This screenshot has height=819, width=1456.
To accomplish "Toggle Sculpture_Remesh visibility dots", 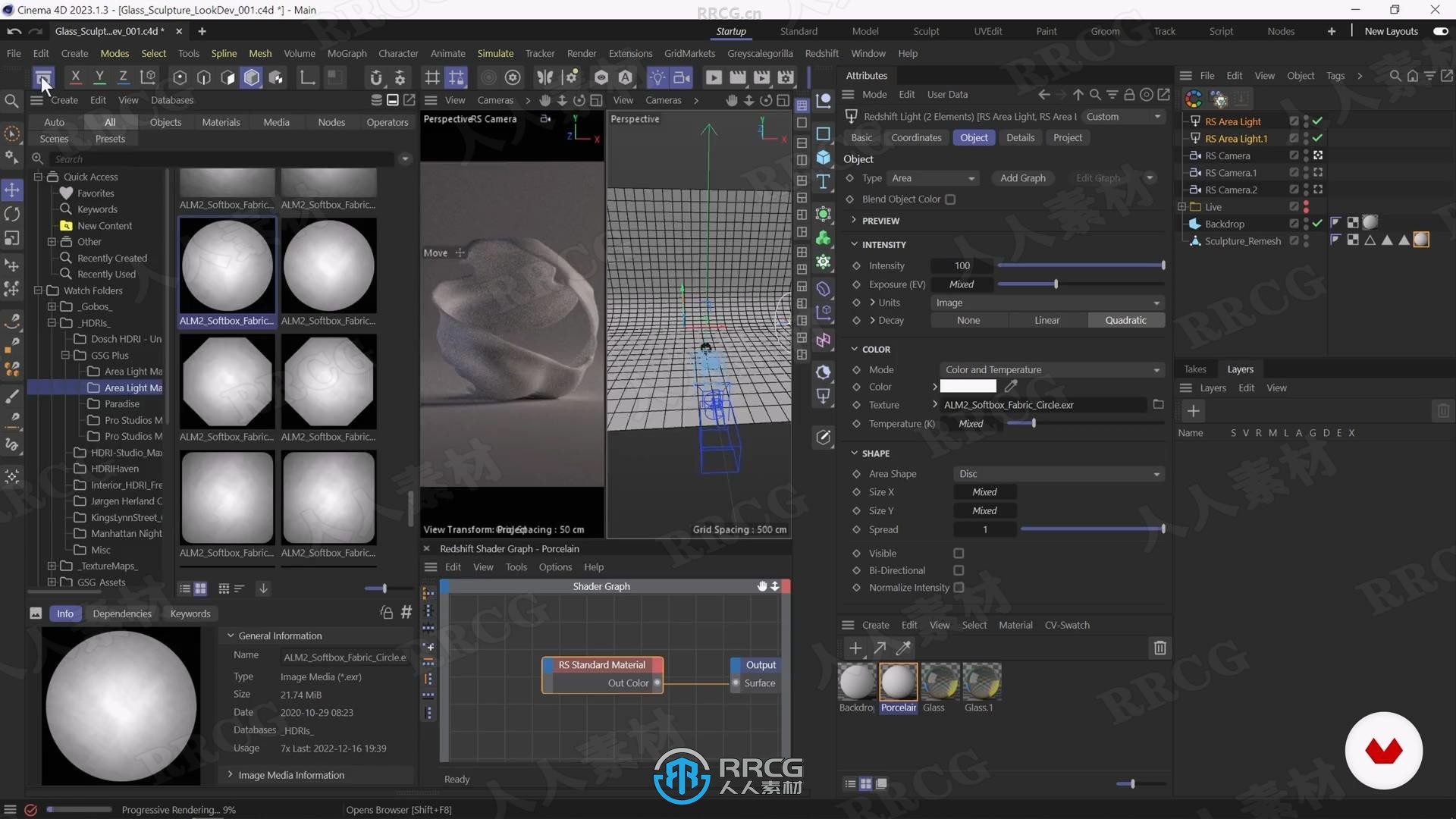I will coord(1306,240).
